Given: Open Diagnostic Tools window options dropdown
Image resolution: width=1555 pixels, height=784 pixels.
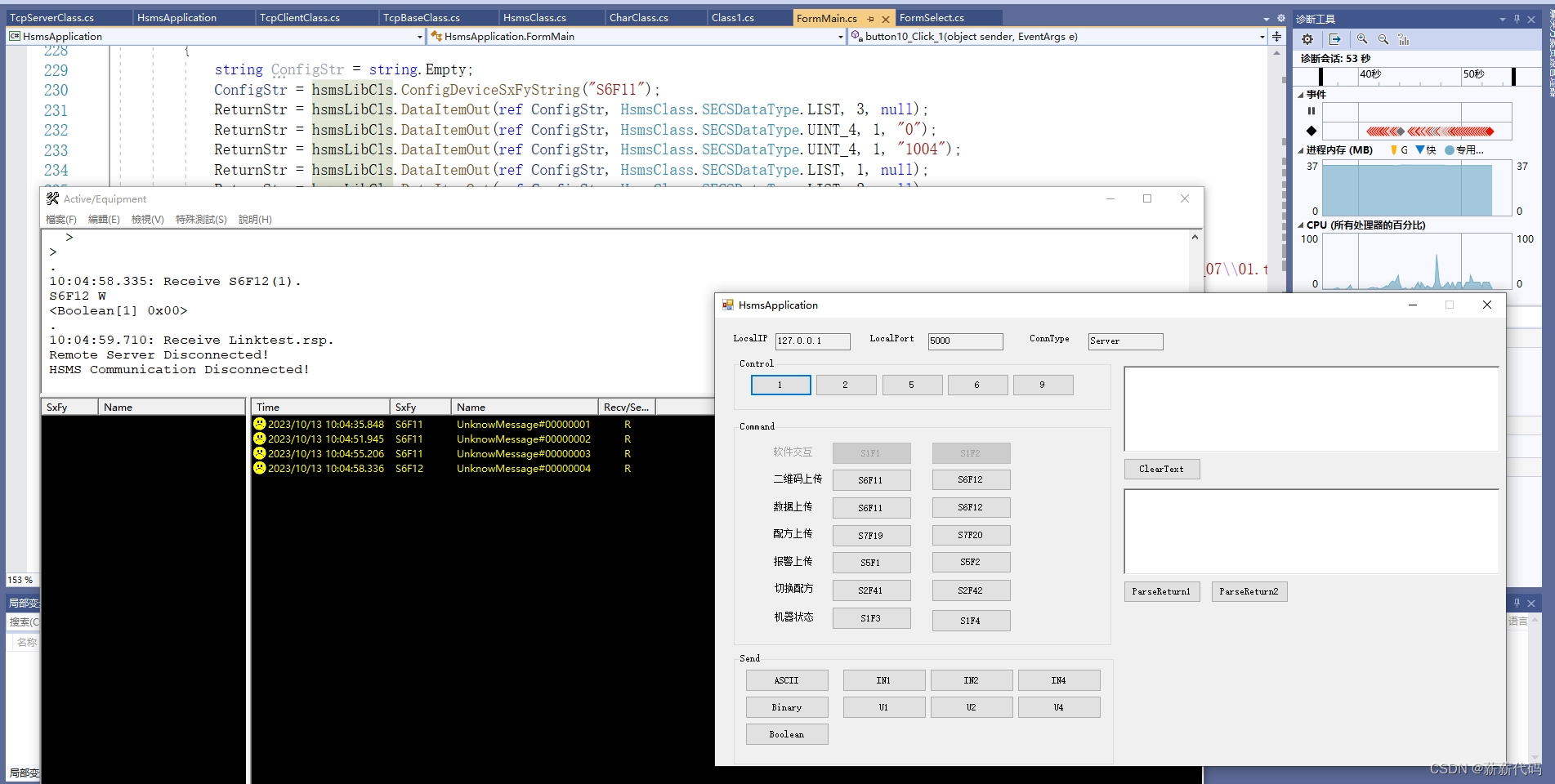Looking at the screenshot, I should tap(1502, 19).
